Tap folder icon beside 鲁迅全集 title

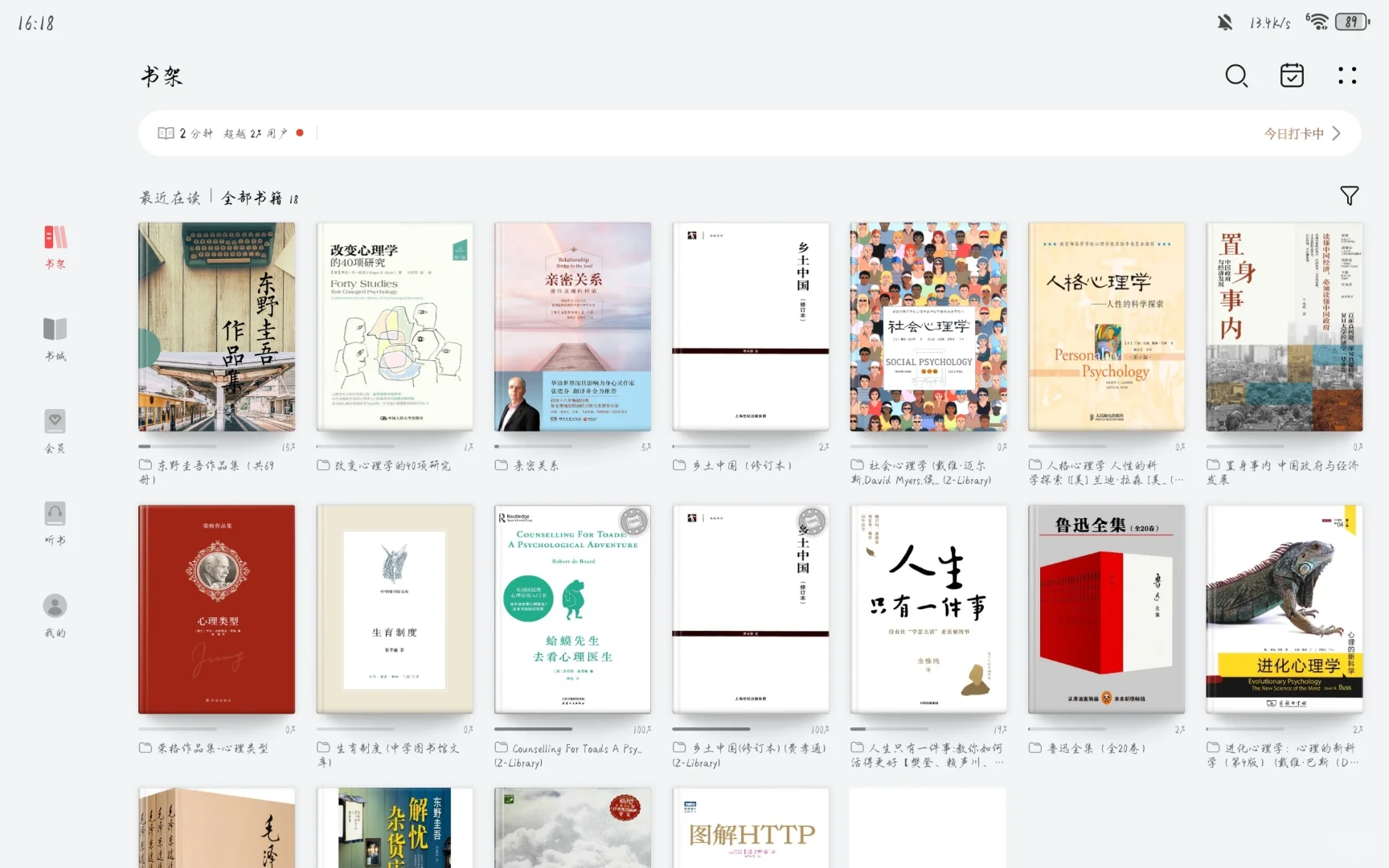(x=1035, y=747)
